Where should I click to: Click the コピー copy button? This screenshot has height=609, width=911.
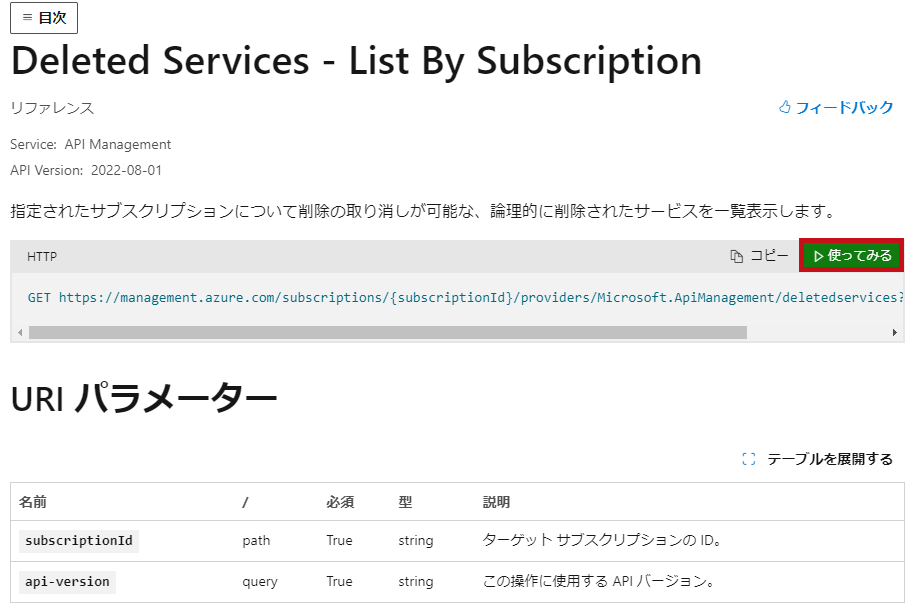click(x=759, y=256)
